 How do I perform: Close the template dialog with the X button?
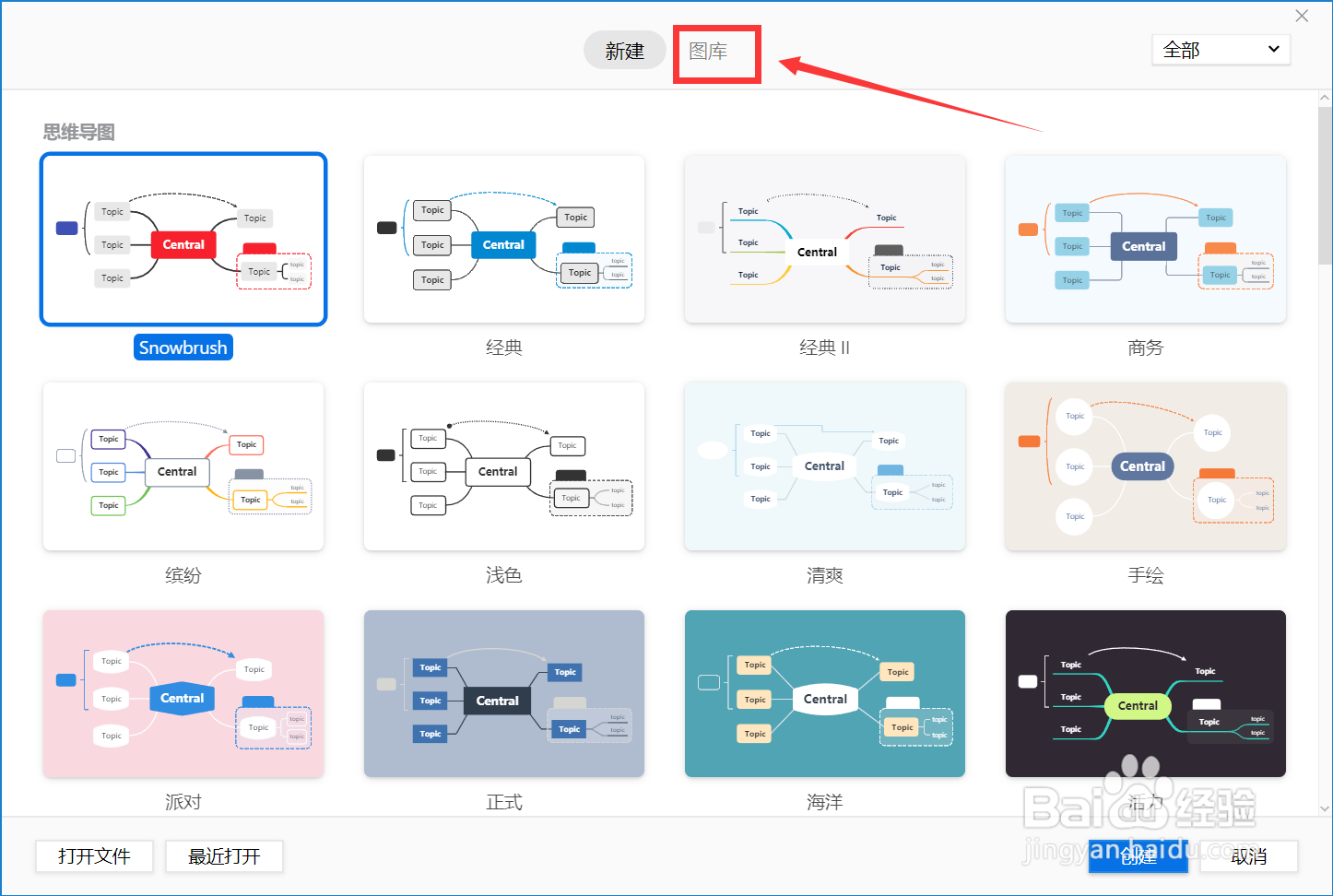click(x=1302, y=16)
